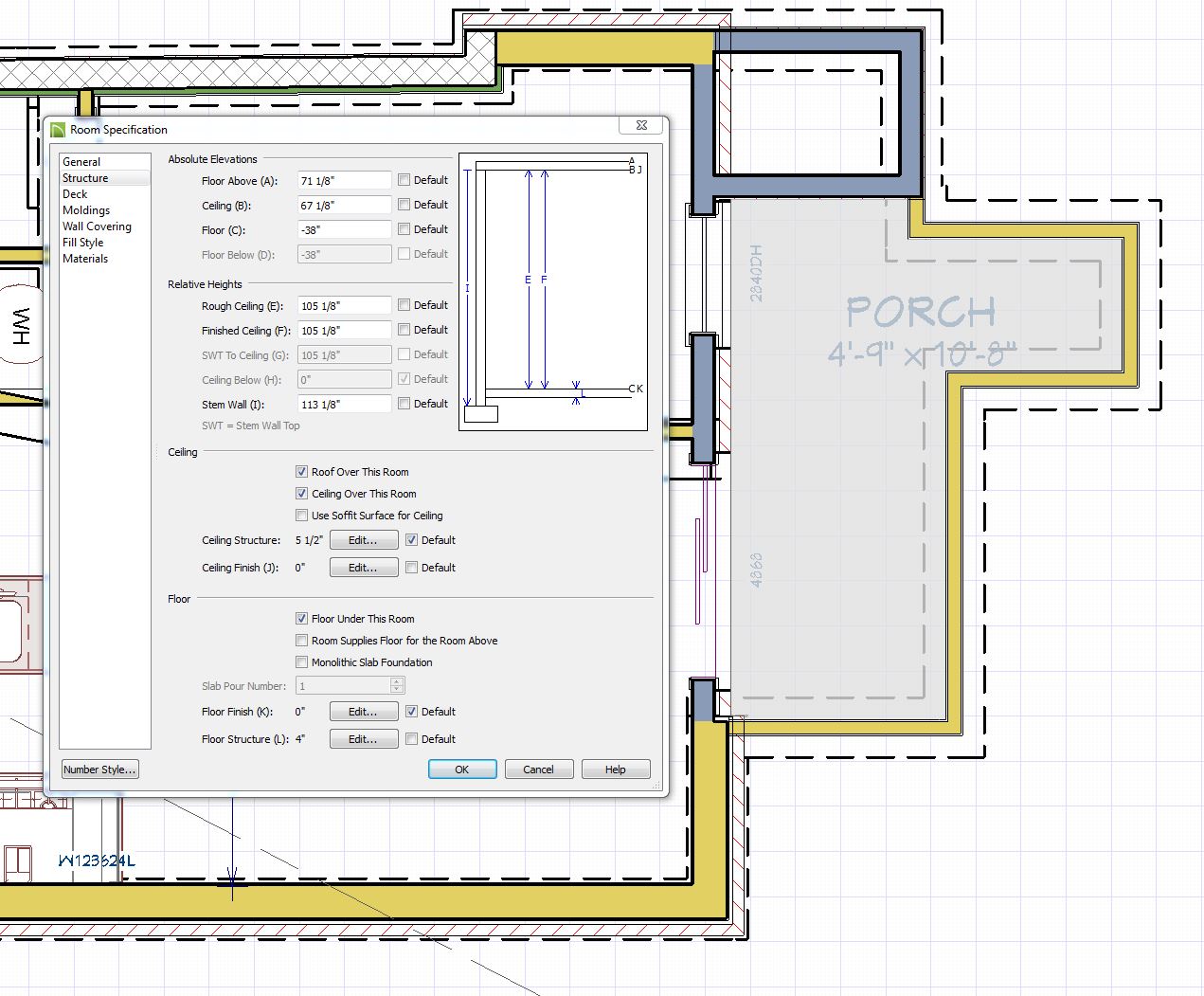Edit the Floor Structure (L)
Viewport: 1204px width, 996px height.
(x=364, y=739)
